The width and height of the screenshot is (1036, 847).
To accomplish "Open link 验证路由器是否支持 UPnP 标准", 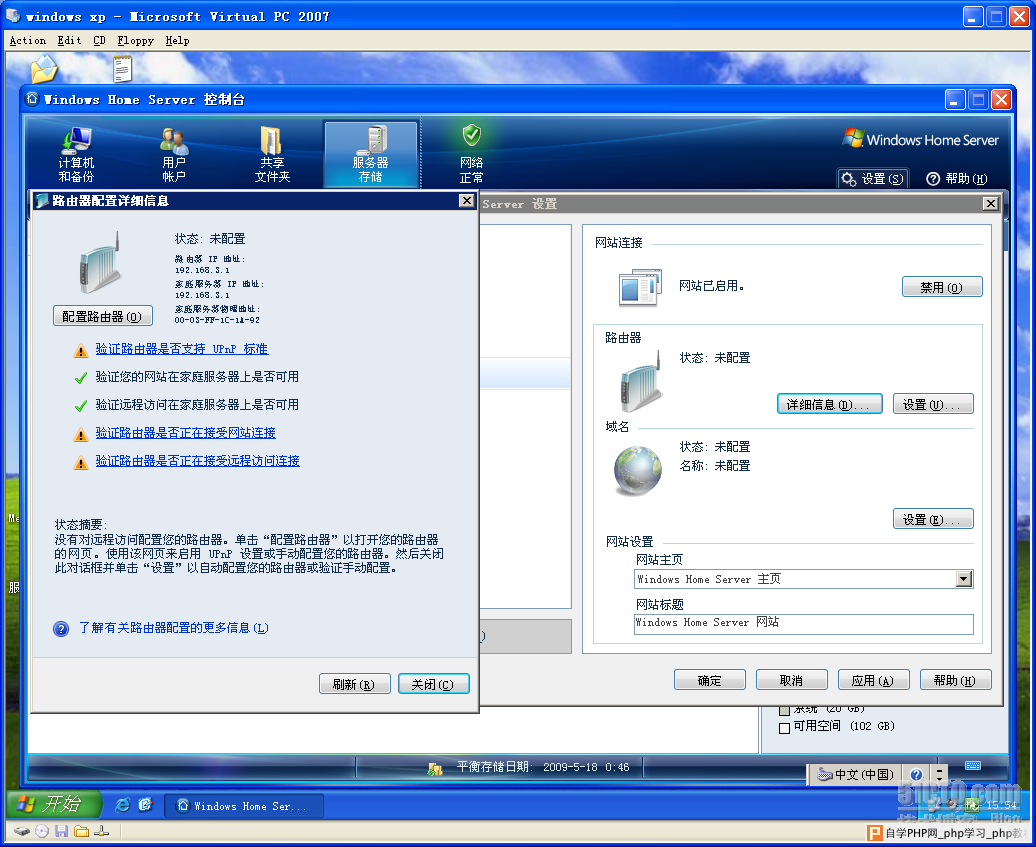I will [x=182, y=349].
